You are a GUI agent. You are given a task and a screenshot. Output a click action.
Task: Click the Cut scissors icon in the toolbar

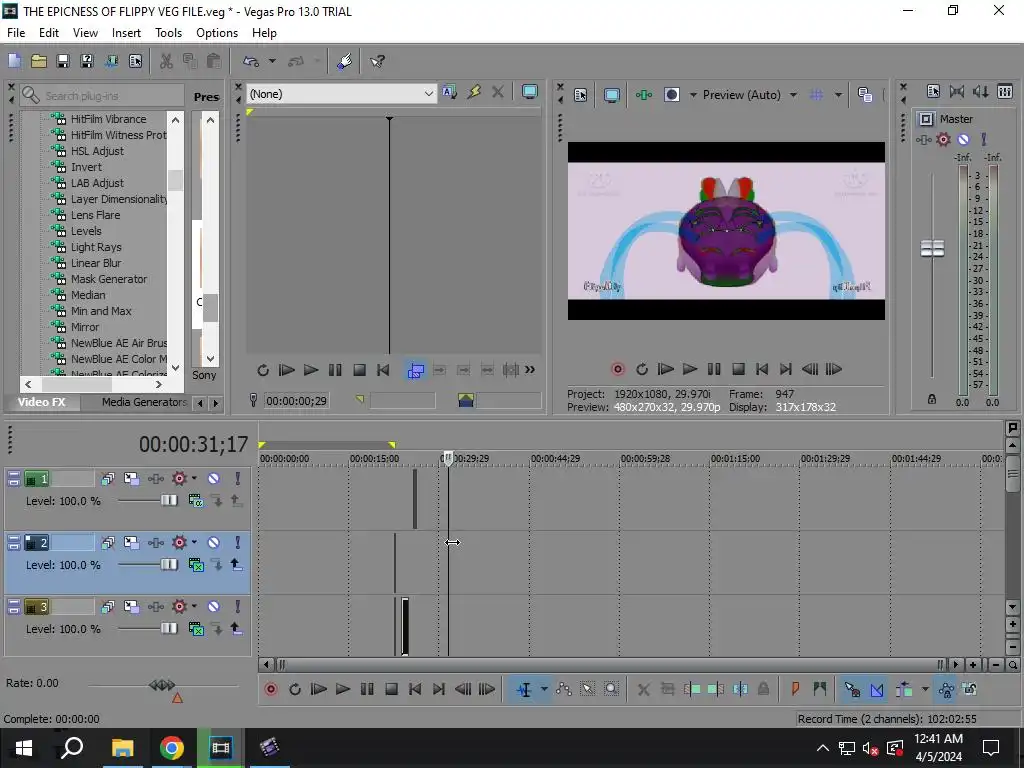(167, 61)
